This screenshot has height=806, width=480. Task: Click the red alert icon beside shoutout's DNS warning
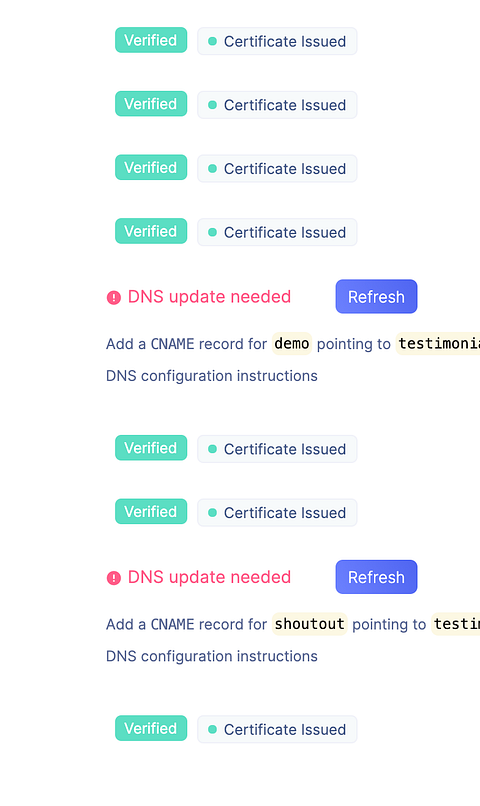pos(114,578)
